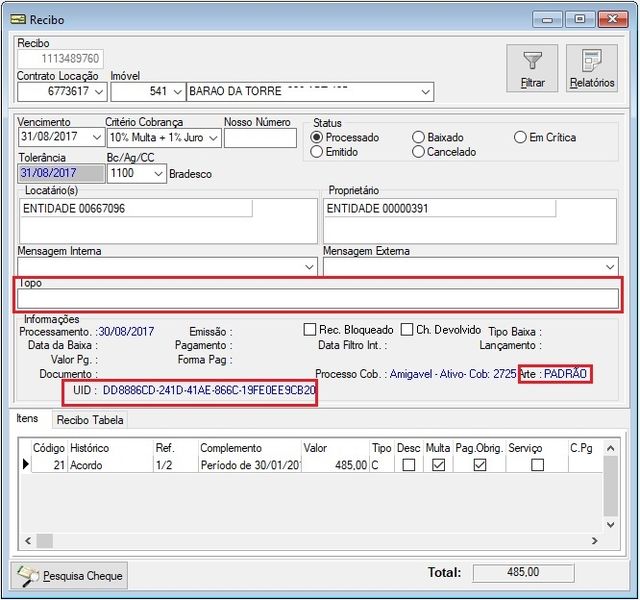Switch to the Recibo Tabela tab
Image resolution: width=640 pixels, height=600 pixels.
coord(89,420)
